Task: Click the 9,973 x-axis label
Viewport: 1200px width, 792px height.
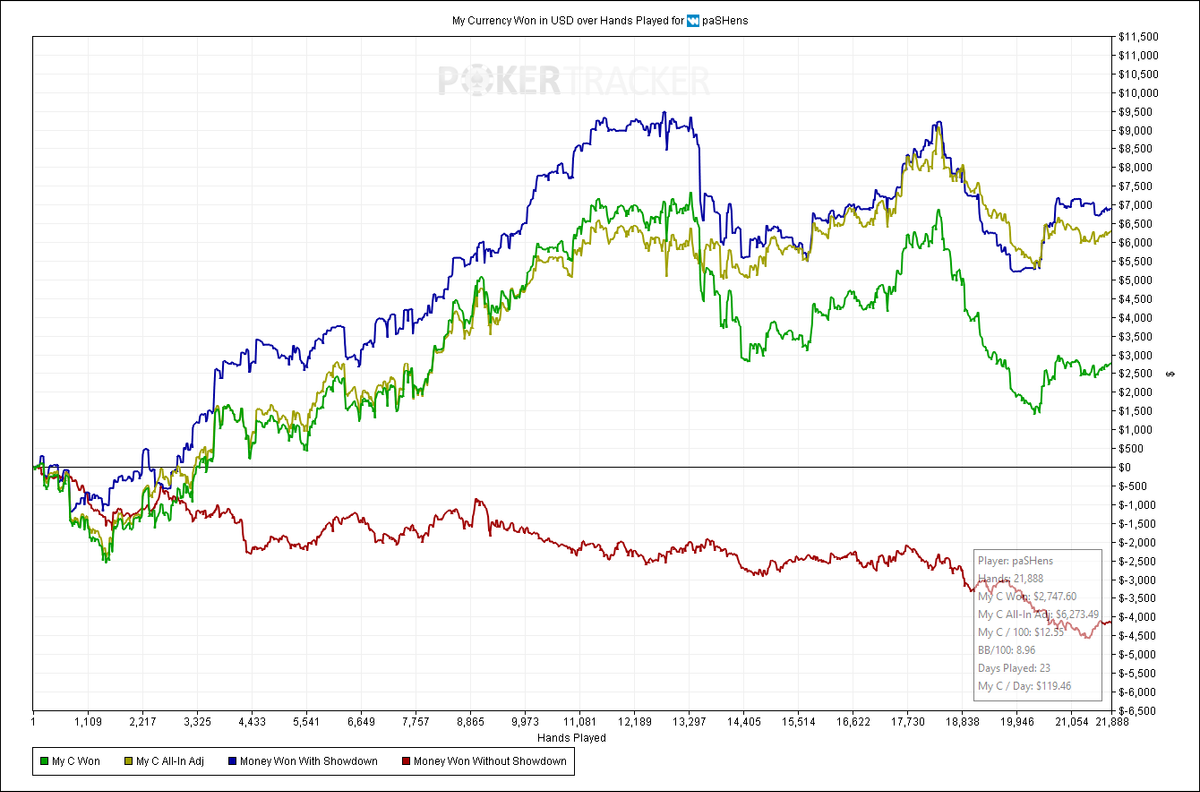Action: point(525,721)
